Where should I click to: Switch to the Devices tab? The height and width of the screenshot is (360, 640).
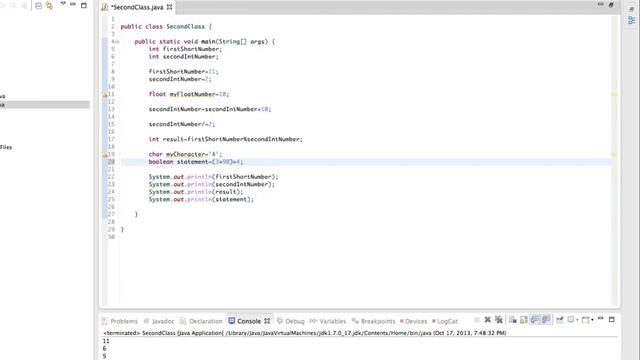point(413,321)
